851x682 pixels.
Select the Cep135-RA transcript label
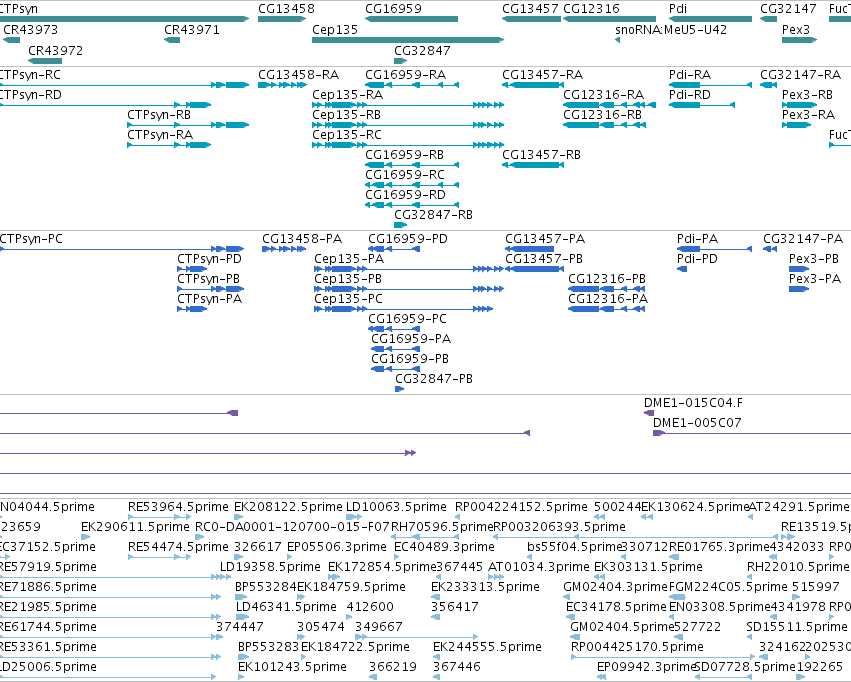[x=347, y=94]
